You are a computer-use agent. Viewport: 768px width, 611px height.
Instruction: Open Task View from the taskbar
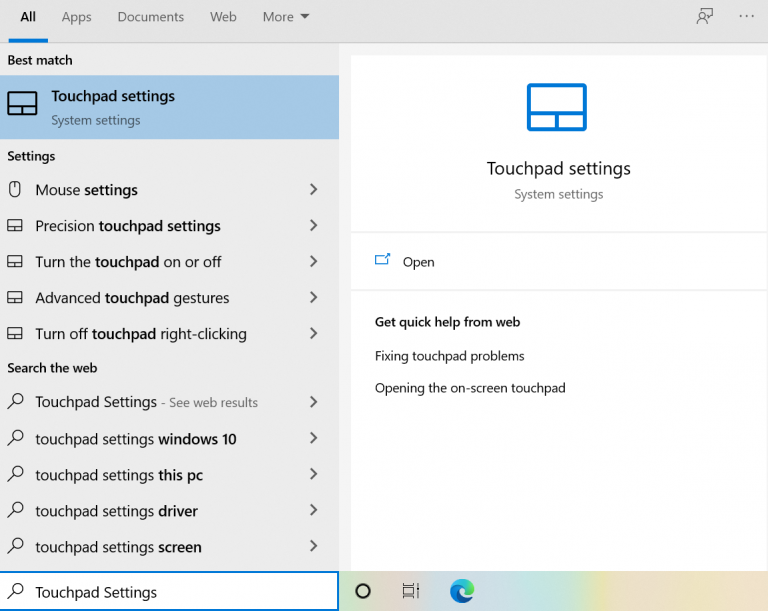pos(410,591)
